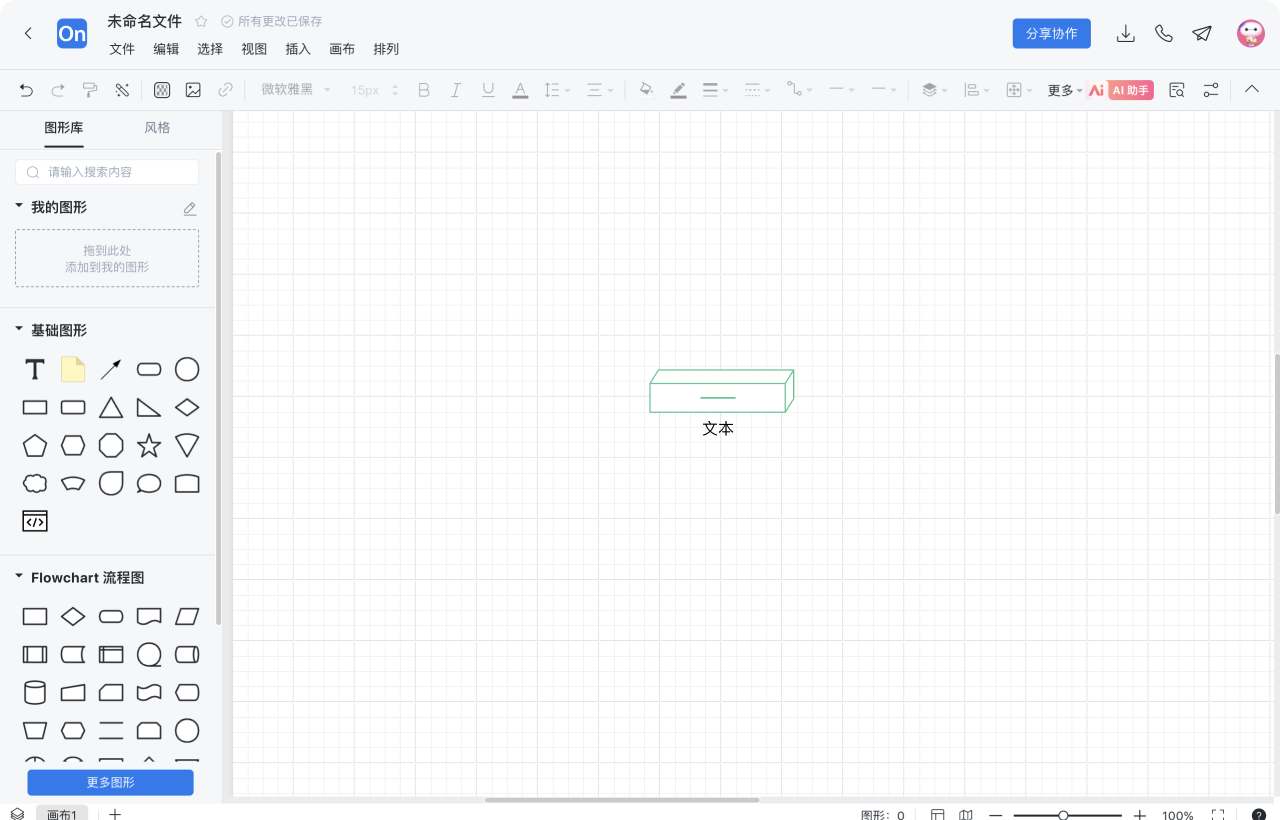The image size is (1280, 820).
Task: Favorite the file with the star icon
Action: coord(201,21)
